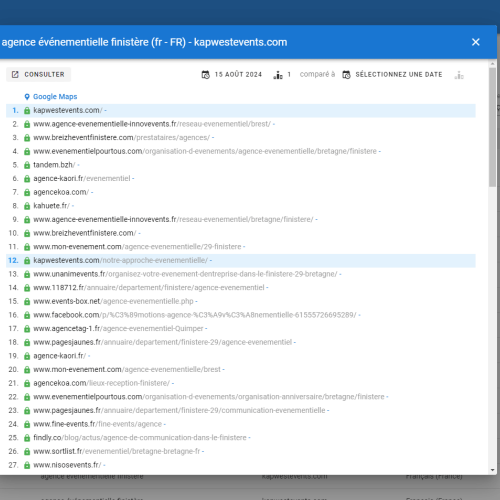This screenshot has width=500, height=500.
Task: Click the greyed-out ranking podium icon
Action: (x=459, y=75)
